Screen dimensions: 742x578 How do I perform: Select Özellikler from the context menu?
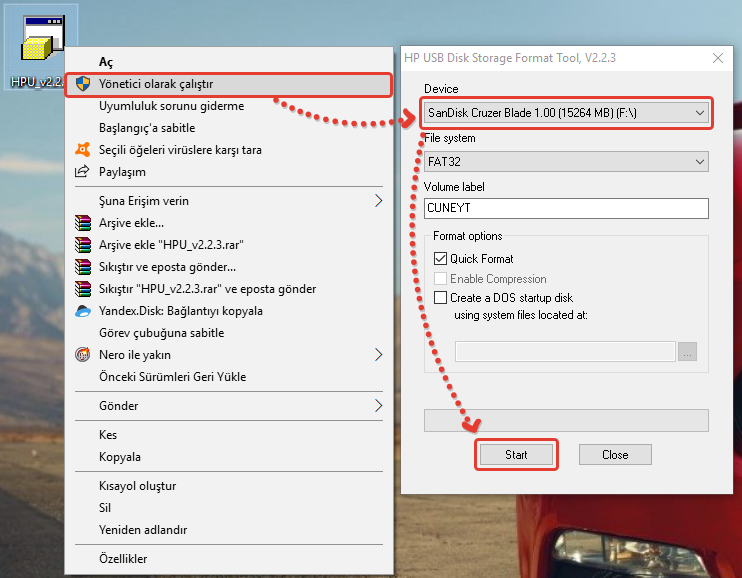[x=123, y=559]
